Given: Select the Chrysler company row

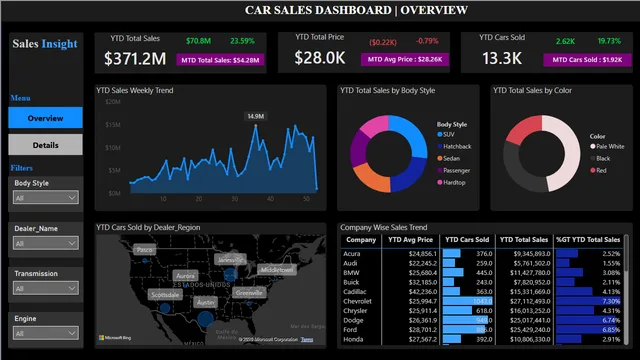Looking at the screenshot, I should (482, 311).
